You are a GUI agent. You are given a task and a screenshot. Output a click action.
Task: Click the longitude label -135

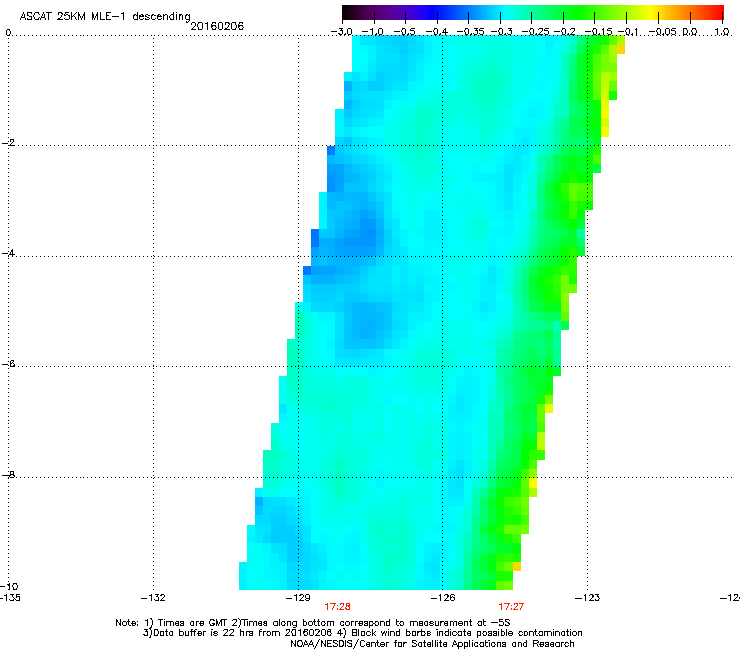(x=10, y=598)
